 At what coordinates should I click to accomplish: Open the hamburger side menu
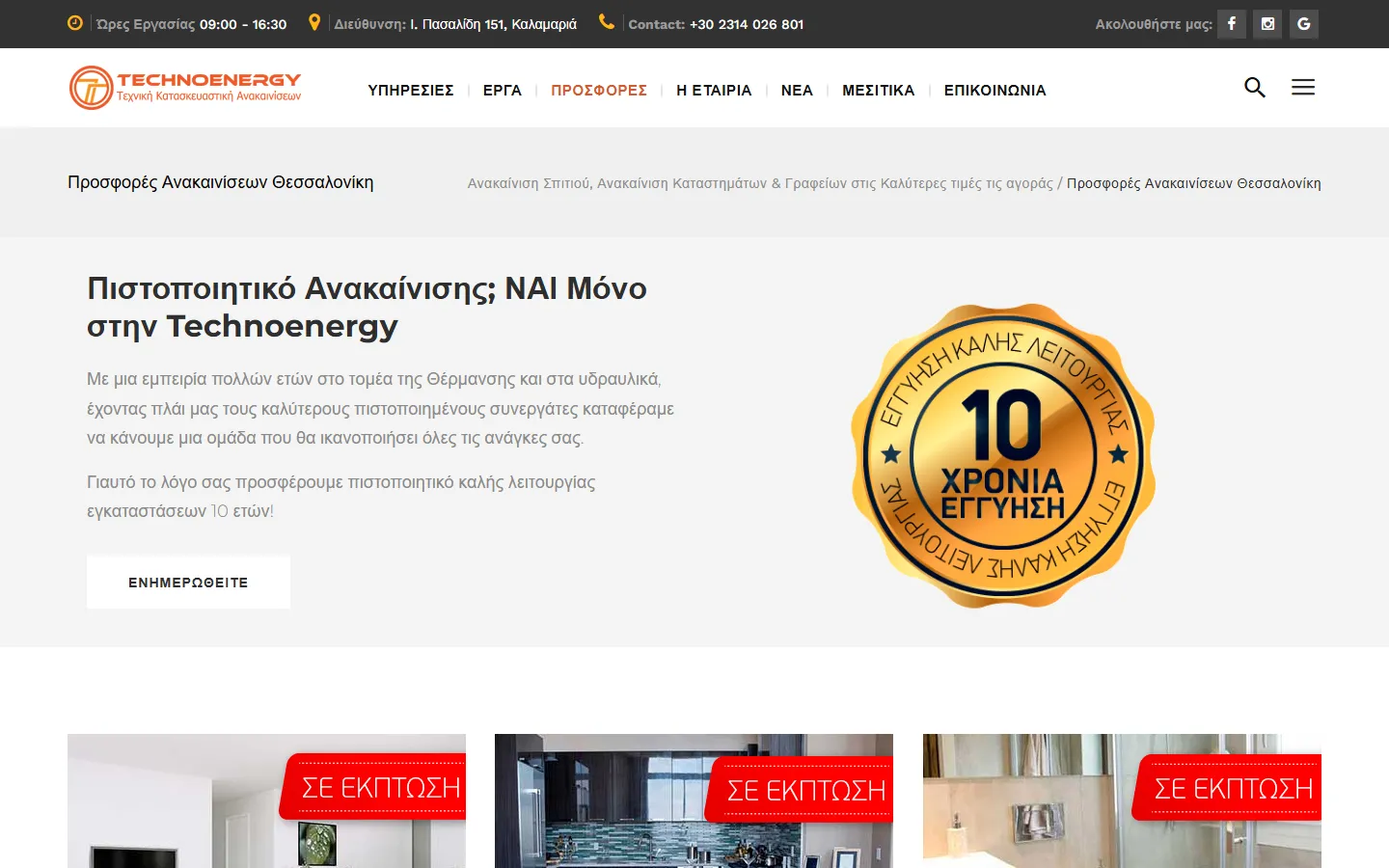point(1303,88)
